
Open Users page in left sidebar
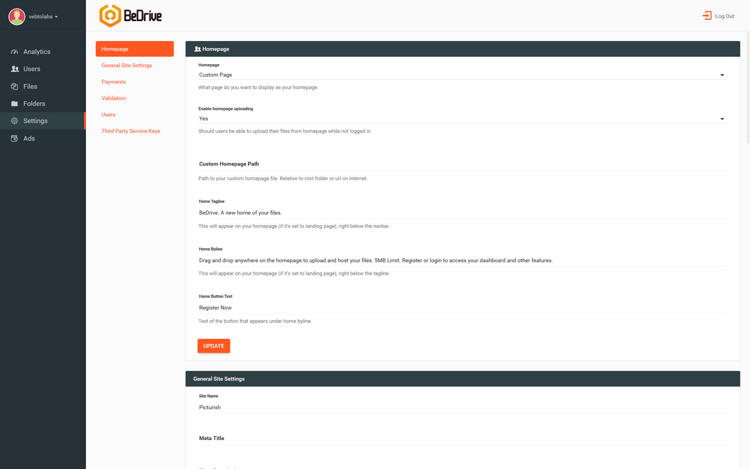[43, 69]
